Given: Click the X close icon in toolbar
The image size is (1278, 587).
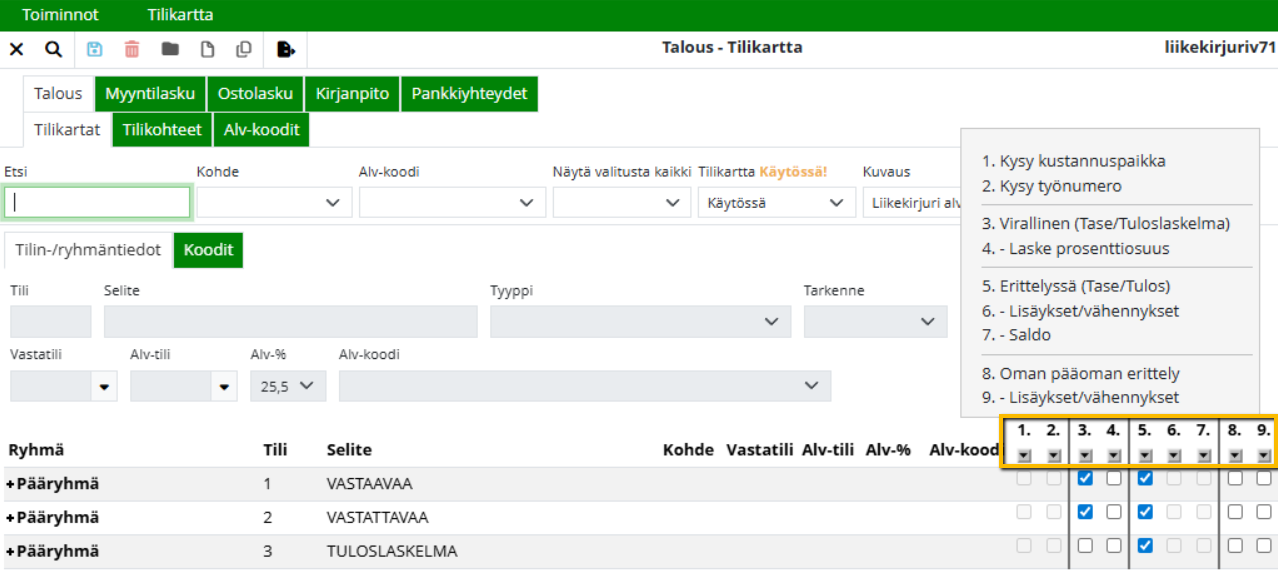Looking at the screenshot, I should (x=16, y=49).
